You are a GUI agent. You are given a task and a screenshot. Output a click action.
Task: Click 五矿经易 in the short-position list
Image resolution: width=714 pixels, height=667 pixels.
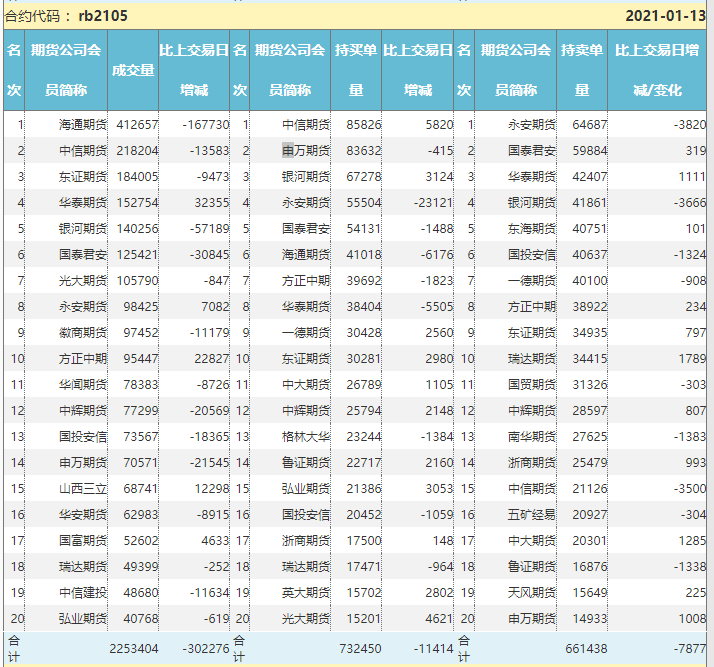point(532,514)
